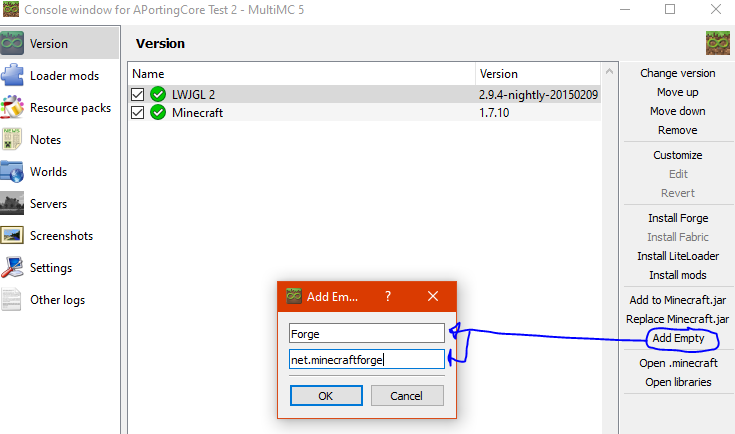The height and width of the screenshot is (434, 735).
Task: Click Install LiteLoader button
Action: 678,256
